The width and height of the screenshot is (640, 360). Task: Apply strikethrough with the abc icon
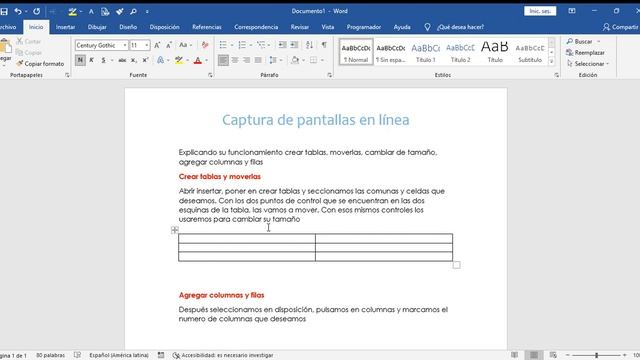coord(122,60)
